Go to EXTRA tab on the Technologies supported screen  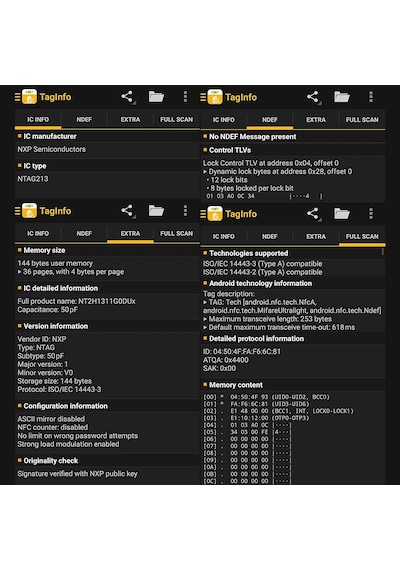tap(316, 237)
